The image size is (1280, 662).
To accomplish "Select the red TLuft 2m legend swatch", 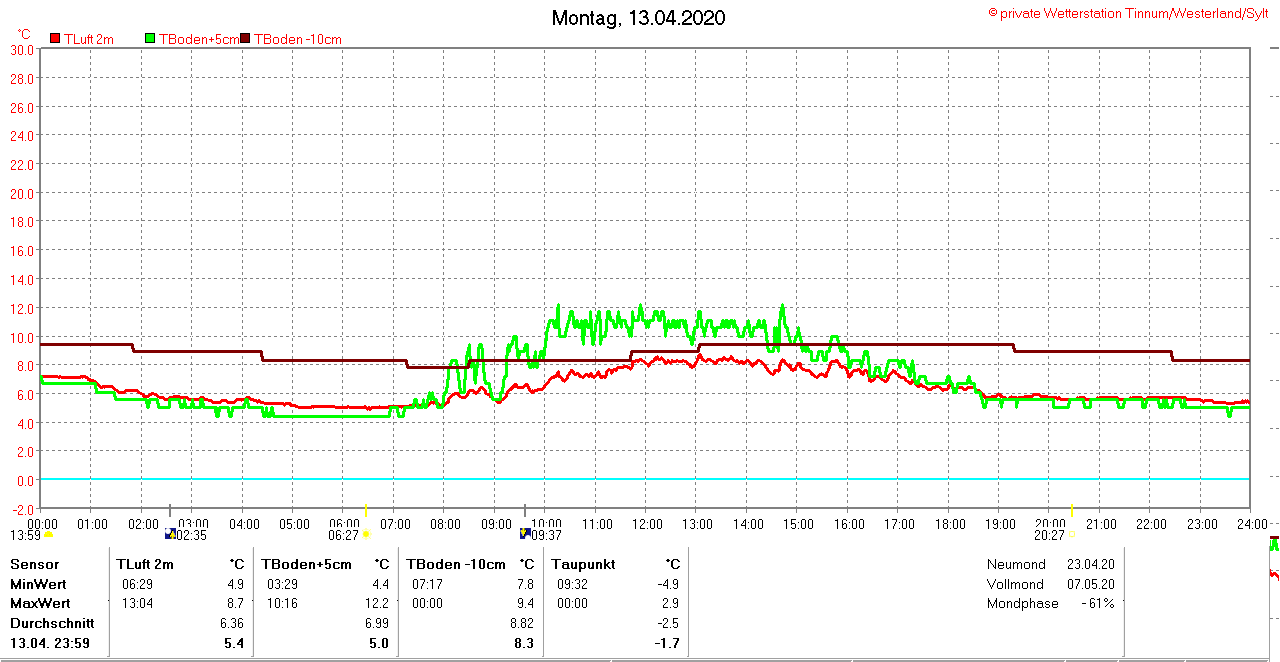I will [x=55, y=39].
